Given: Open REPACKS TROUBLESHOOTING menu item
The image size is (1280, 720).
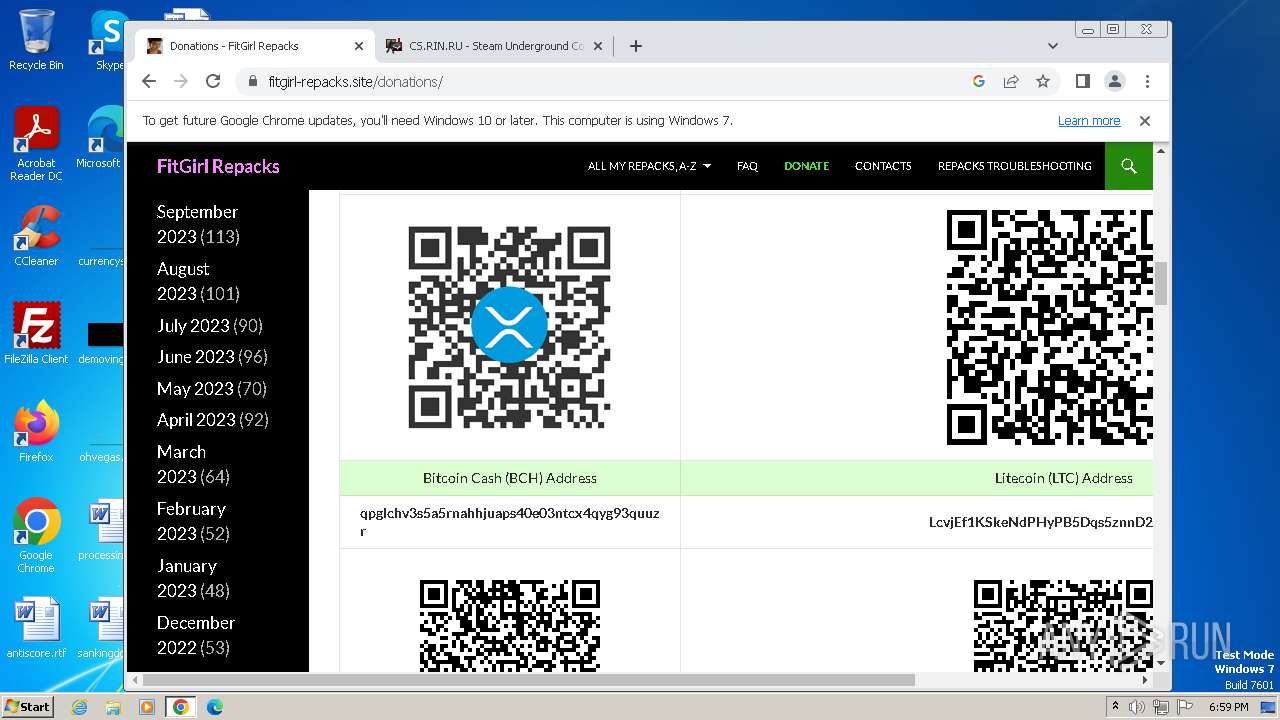Looking at the screenshot, I should coord(1014,166).
